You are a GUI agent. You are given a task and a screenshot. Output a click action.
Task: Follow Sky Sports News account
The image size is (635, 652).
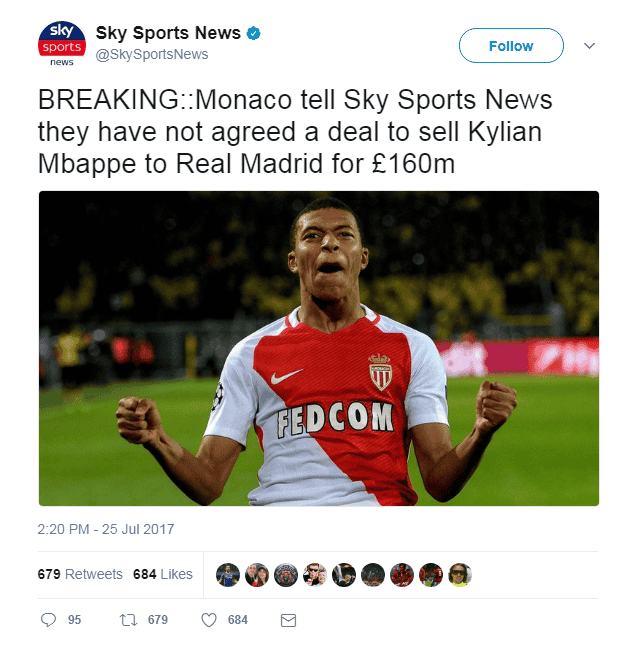coord(511,46)
